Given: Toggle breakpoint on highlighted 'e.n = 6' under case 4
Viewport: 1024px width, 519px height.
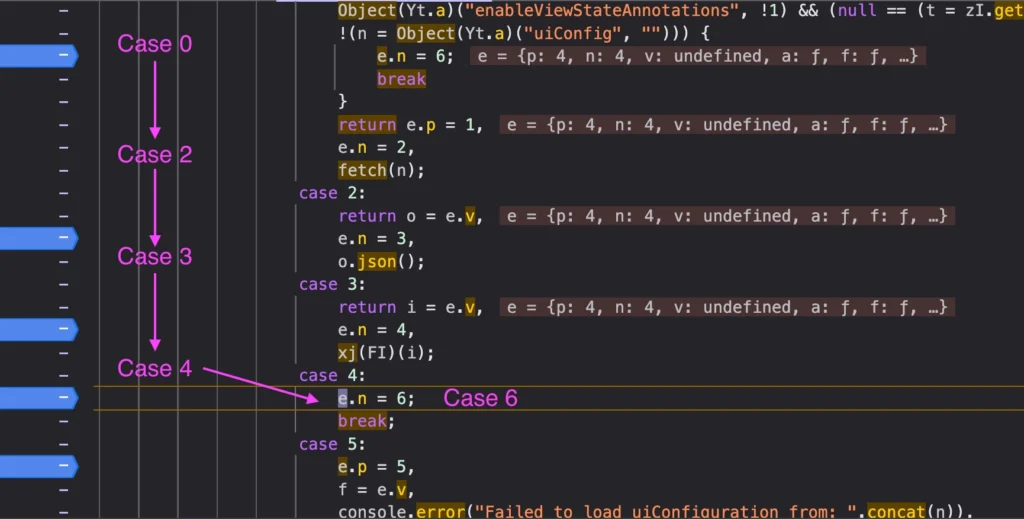Looking at the screenshot, I should point(38,398).
